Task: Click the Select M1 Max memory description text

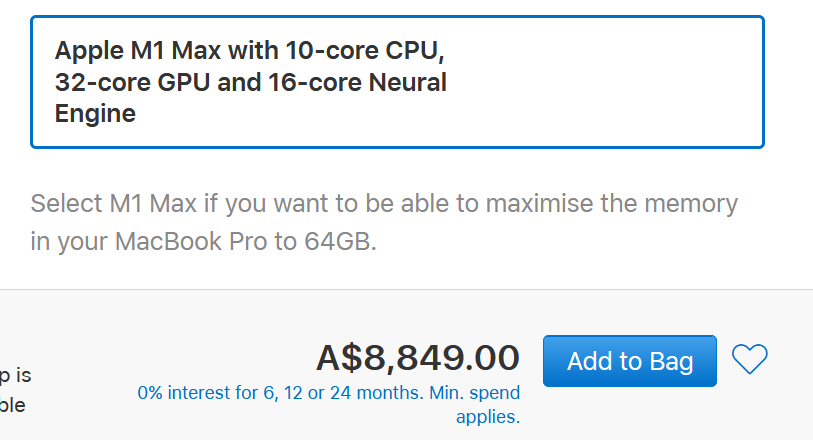Action: [x=384, y=222]
